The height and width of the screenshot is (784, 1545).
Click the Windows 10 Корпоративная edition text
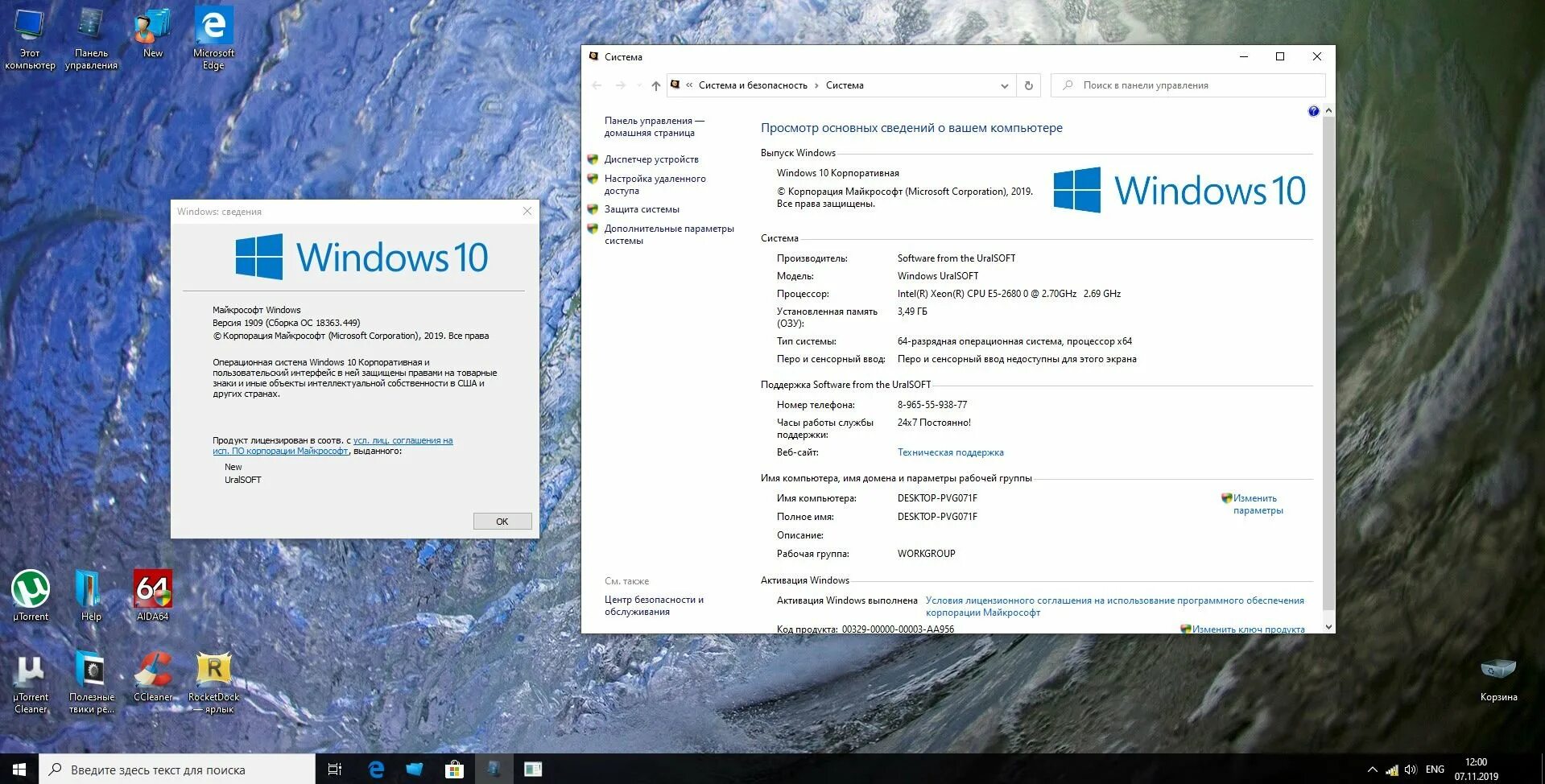pyautogui.click(x=837, y=173)
